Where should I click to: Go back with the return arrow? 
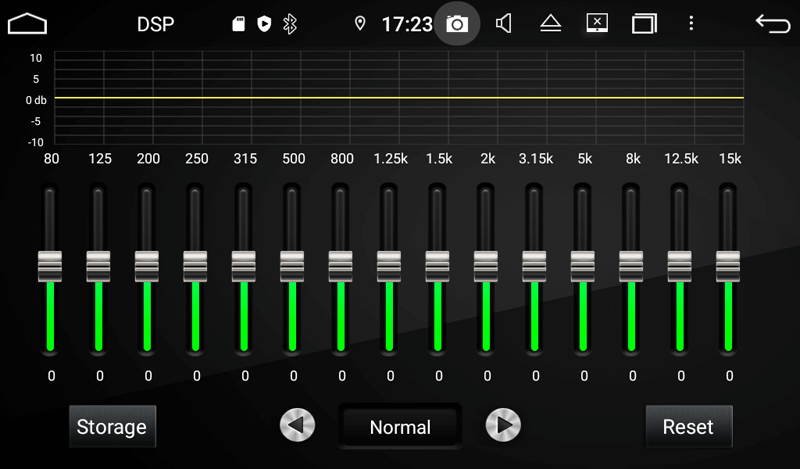[772, 23]
